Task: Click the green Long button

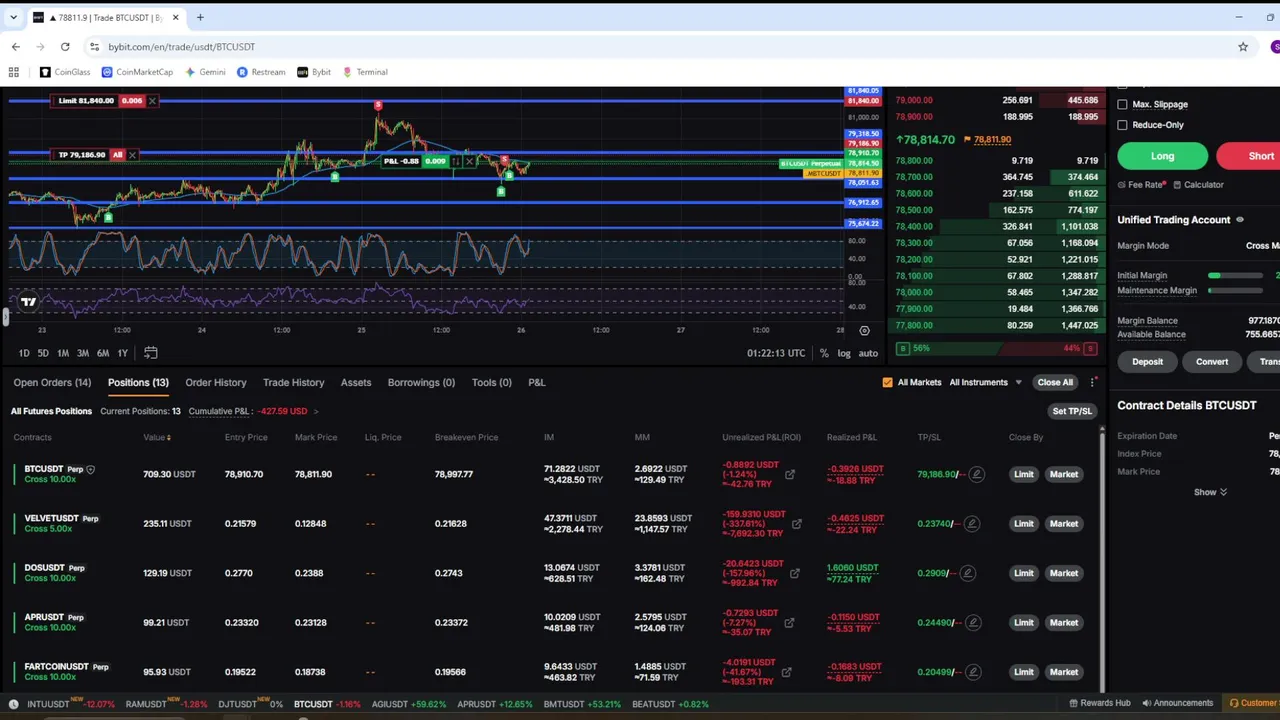Action: pos(1162,156)
